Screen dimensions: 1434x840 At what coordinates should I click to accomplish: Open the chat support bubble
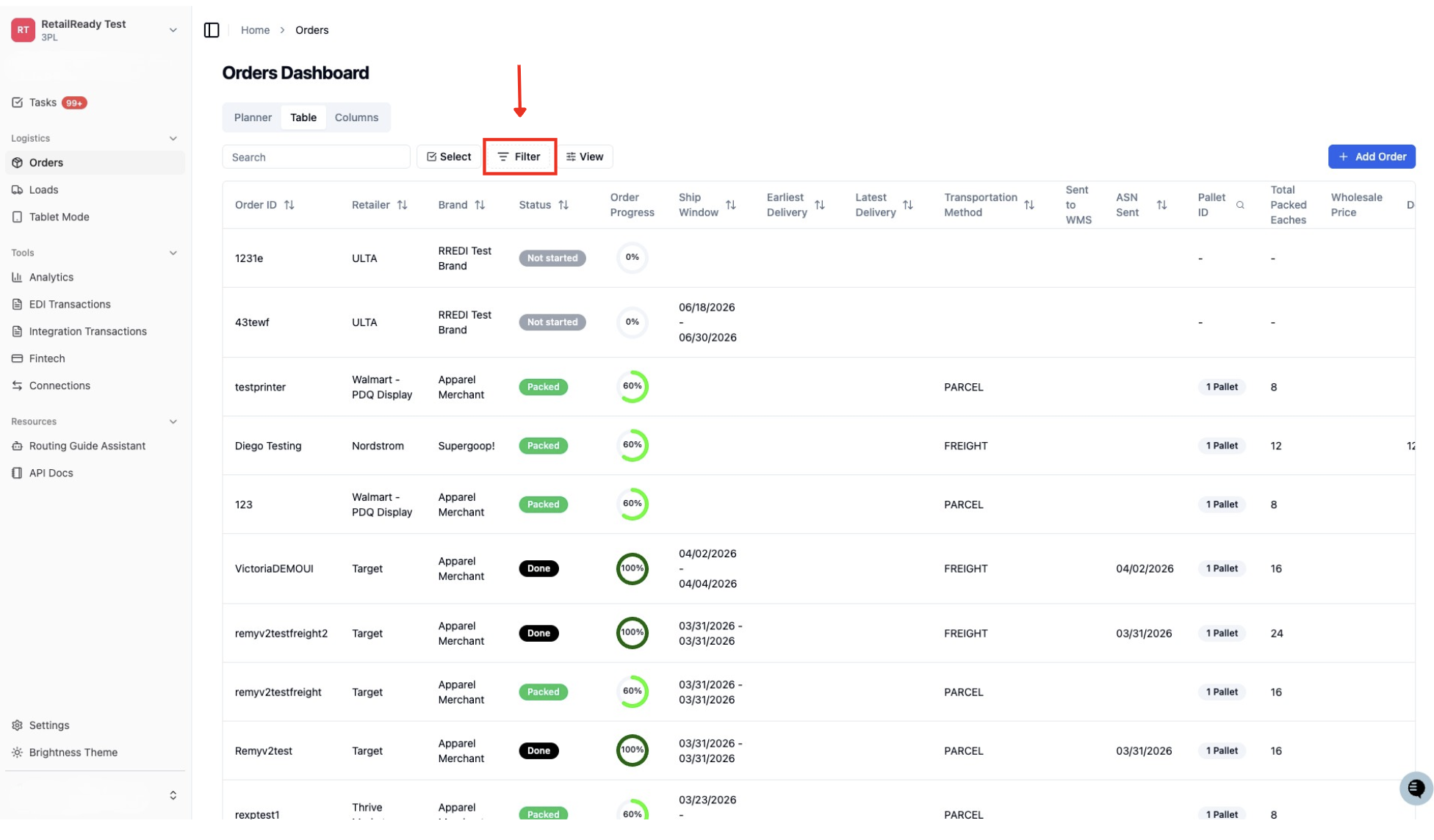click(x=1416, y=789)
